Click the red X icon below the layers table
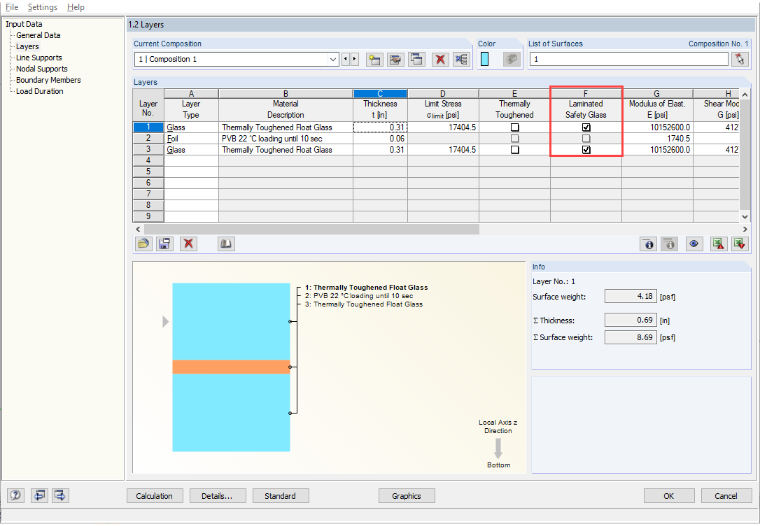The image size is (760, 526). (189, 243)
